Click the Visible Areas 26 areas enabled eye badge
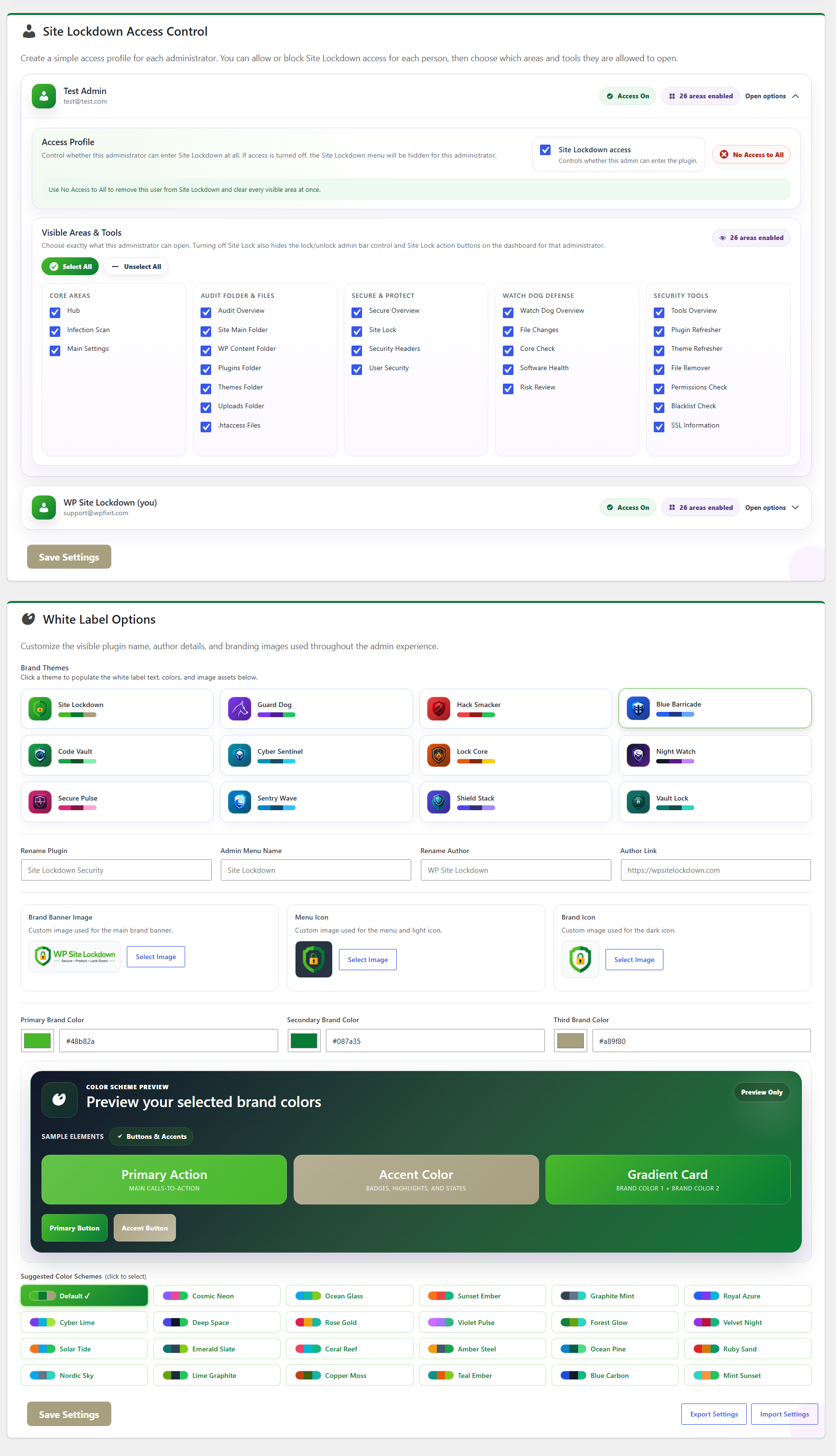The image size is (836, 1456). coord(751,238)
